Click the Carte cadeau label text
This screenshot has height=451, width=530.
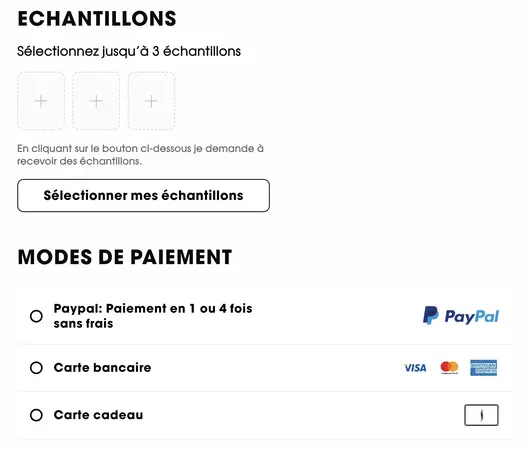[98, 415]
